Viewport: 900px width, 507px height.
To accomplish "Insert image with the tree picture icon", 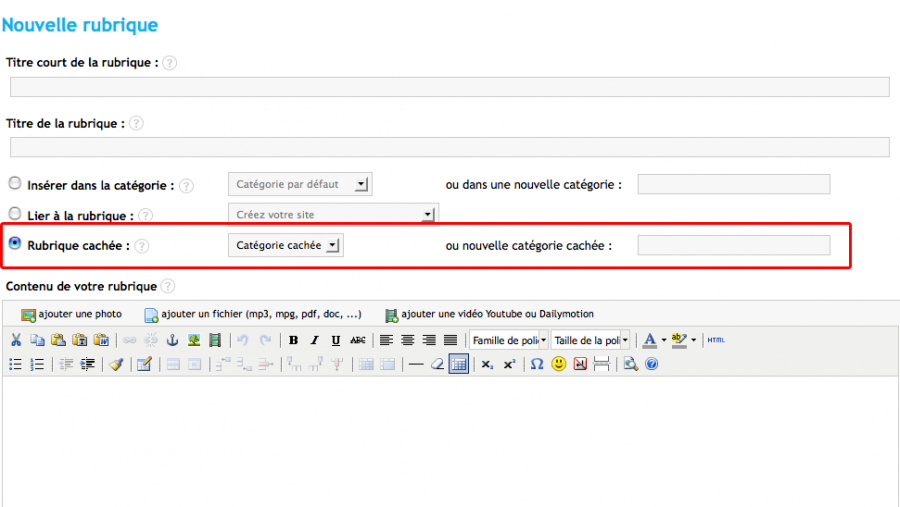I will coord(193,340).
